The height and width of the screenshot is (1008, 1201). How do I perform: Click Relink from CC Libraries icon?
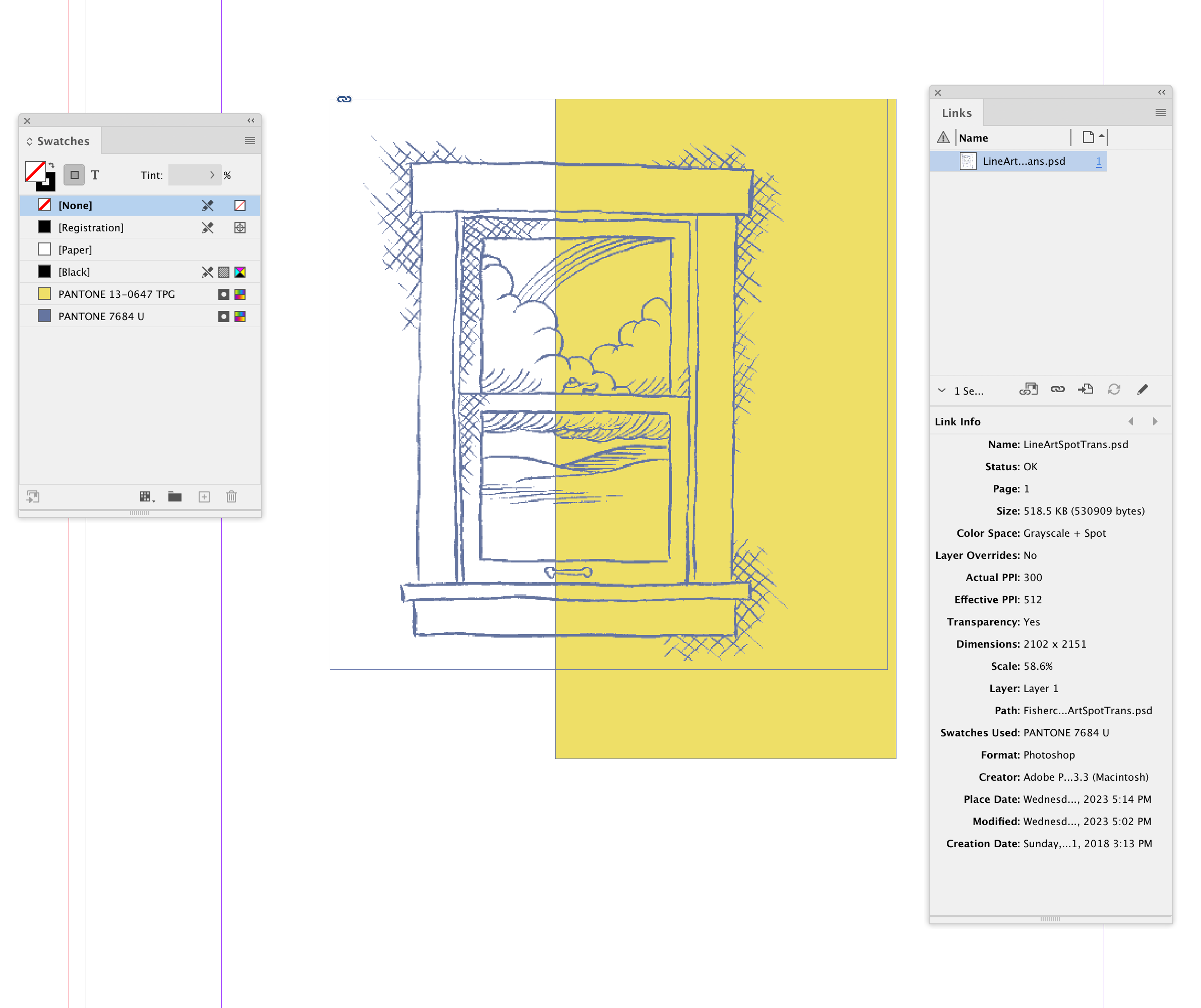tap(1028, 390)
